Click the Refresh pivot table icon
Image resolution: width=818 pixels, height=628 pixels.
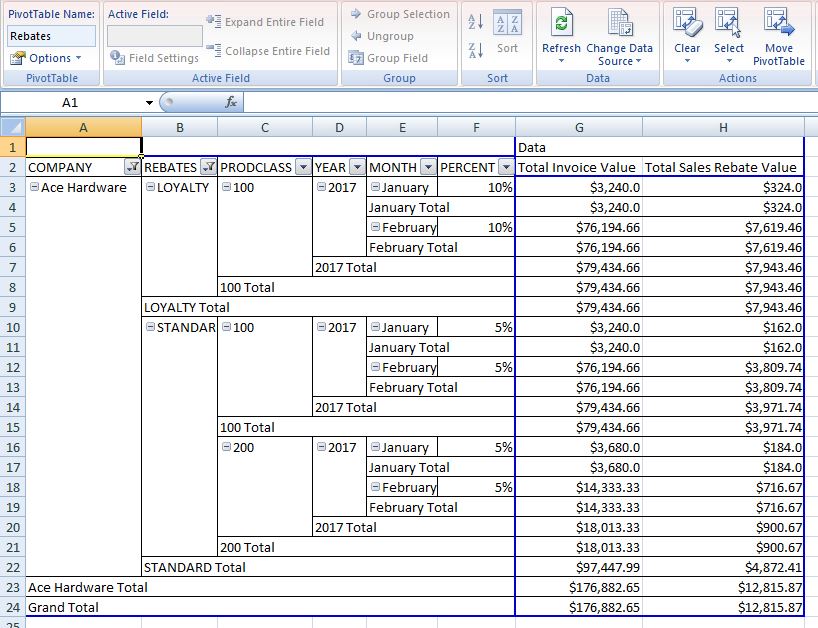pos(561,23)
